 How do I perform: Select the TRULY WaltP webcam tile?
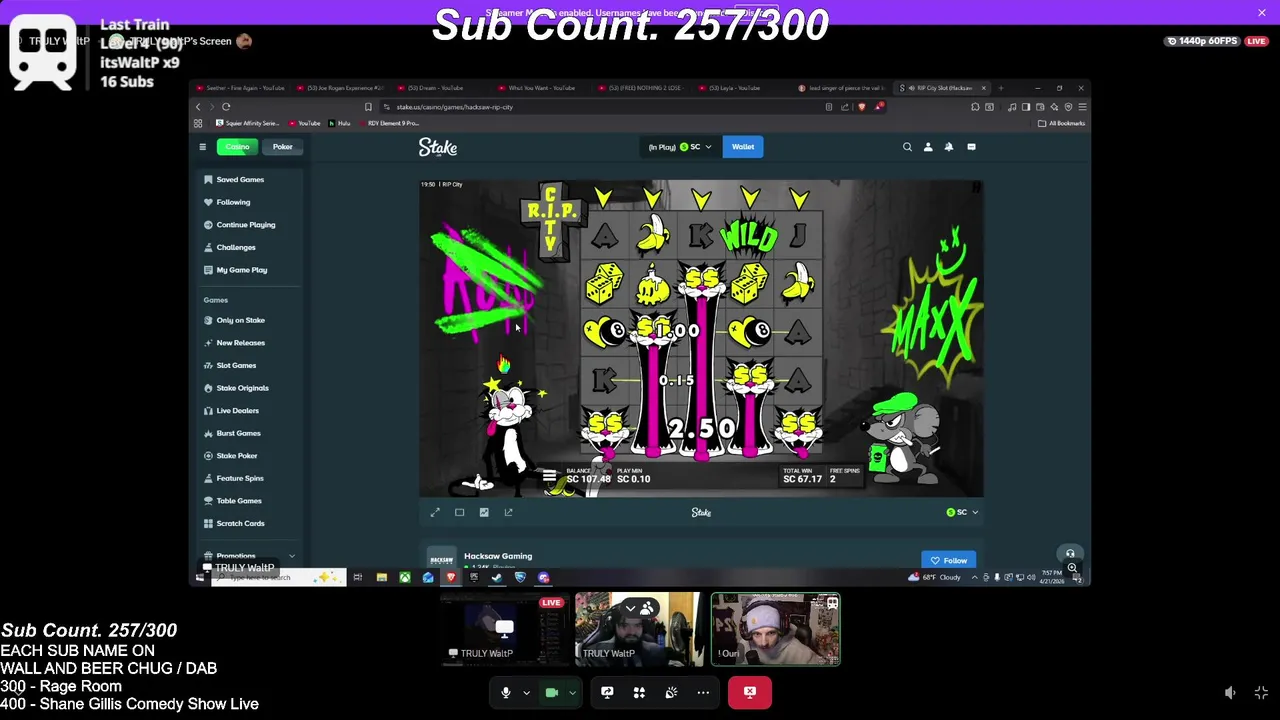[x=639, y=629]
